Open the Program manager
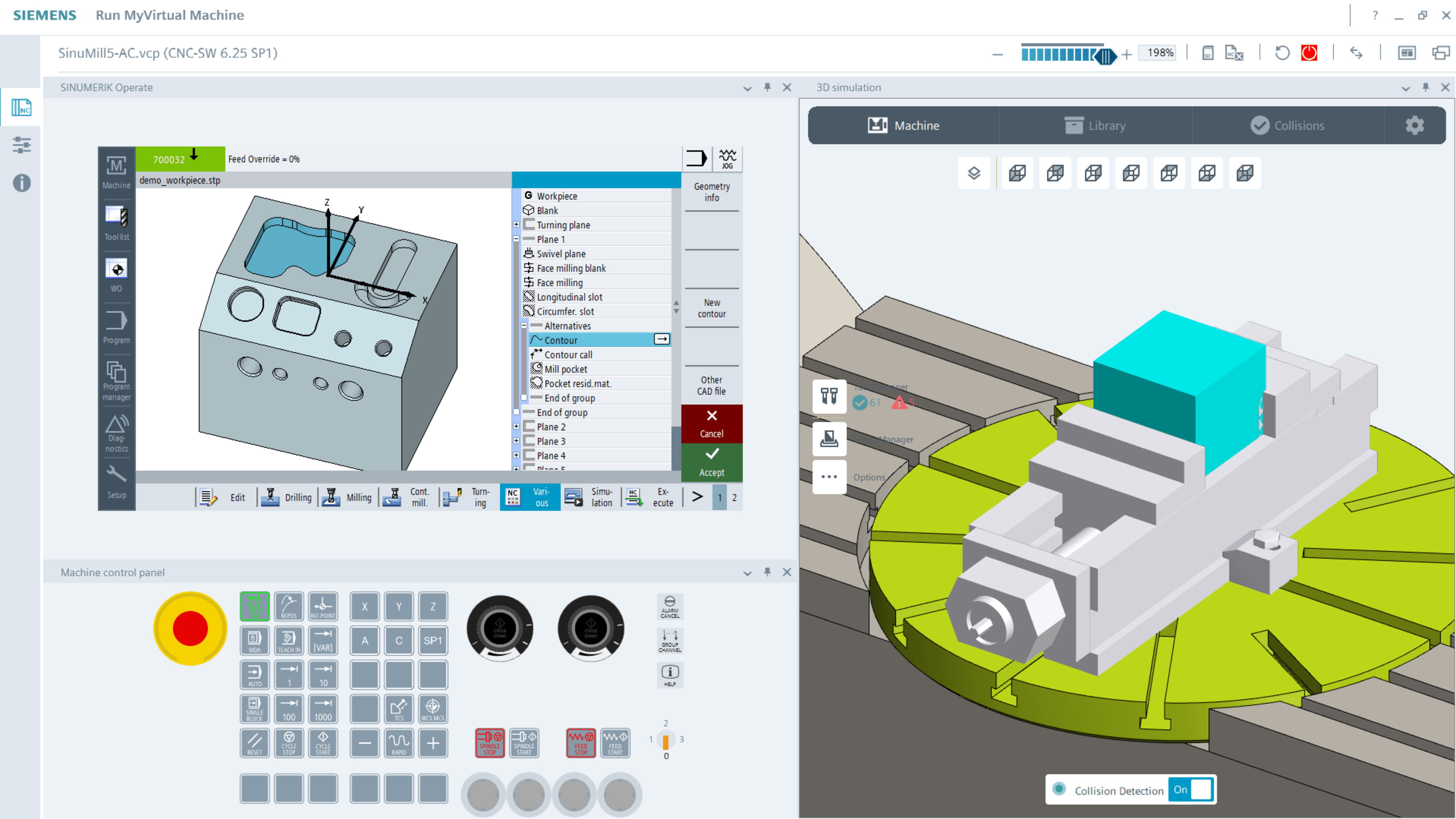The height and width of the screenshot is (819, 1456). tap(116, 380)
